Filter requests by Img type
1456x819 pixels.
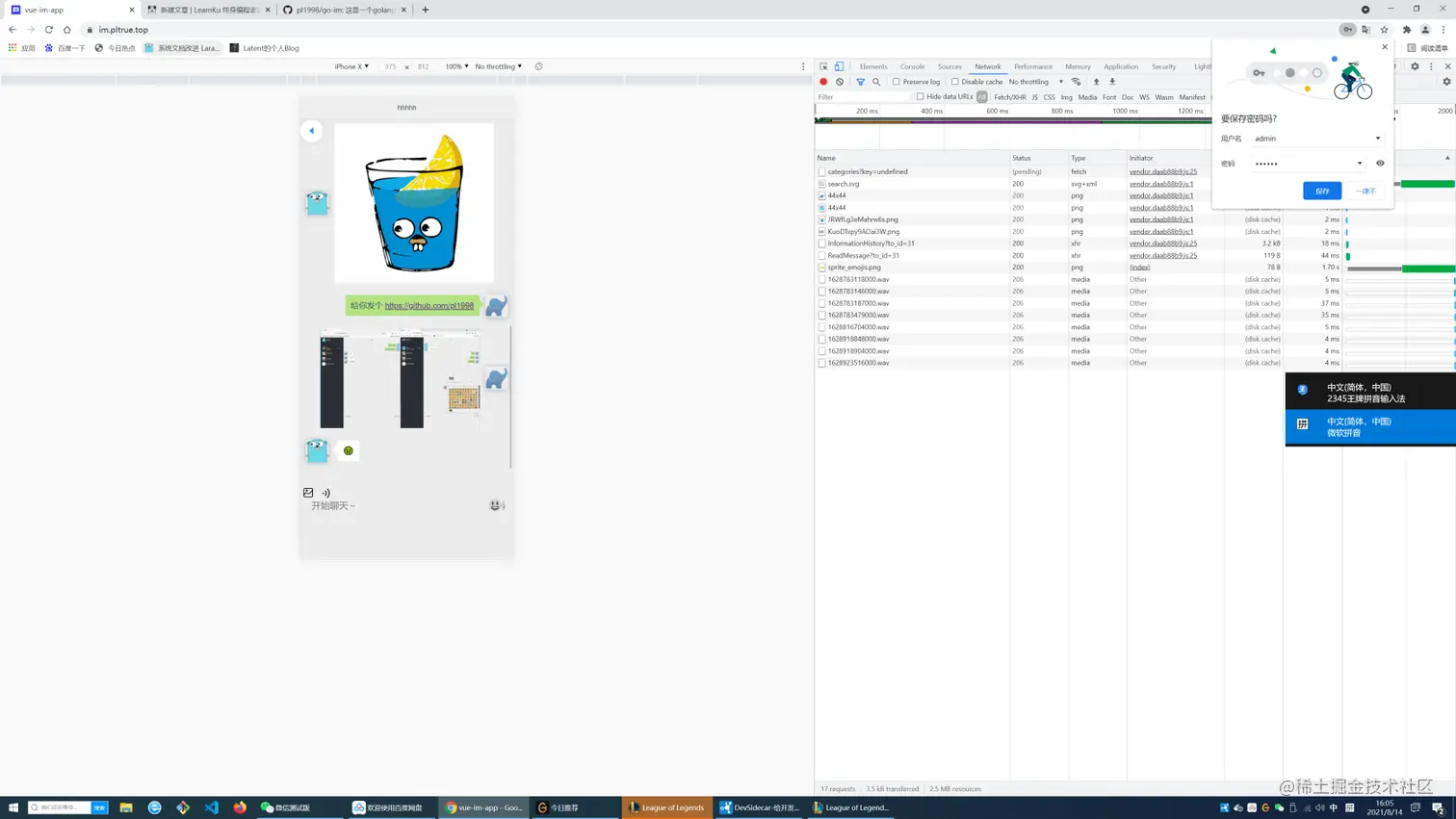click(x=1066, y=97)
